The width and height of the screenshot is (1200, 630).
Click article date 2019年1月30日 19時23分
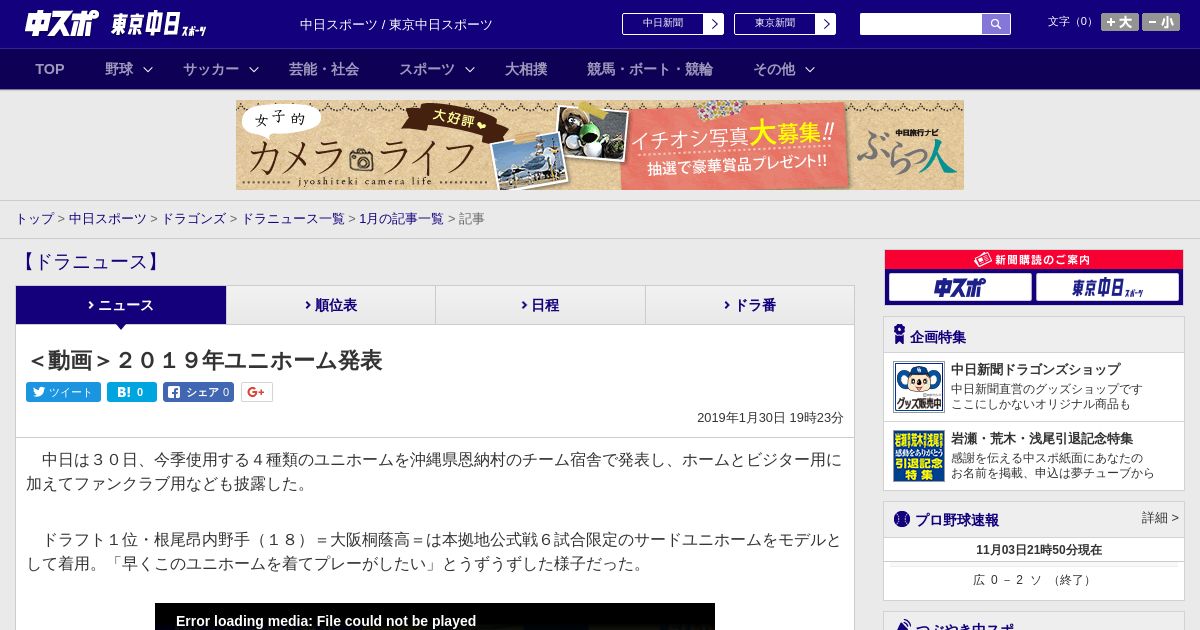point(770,418)
